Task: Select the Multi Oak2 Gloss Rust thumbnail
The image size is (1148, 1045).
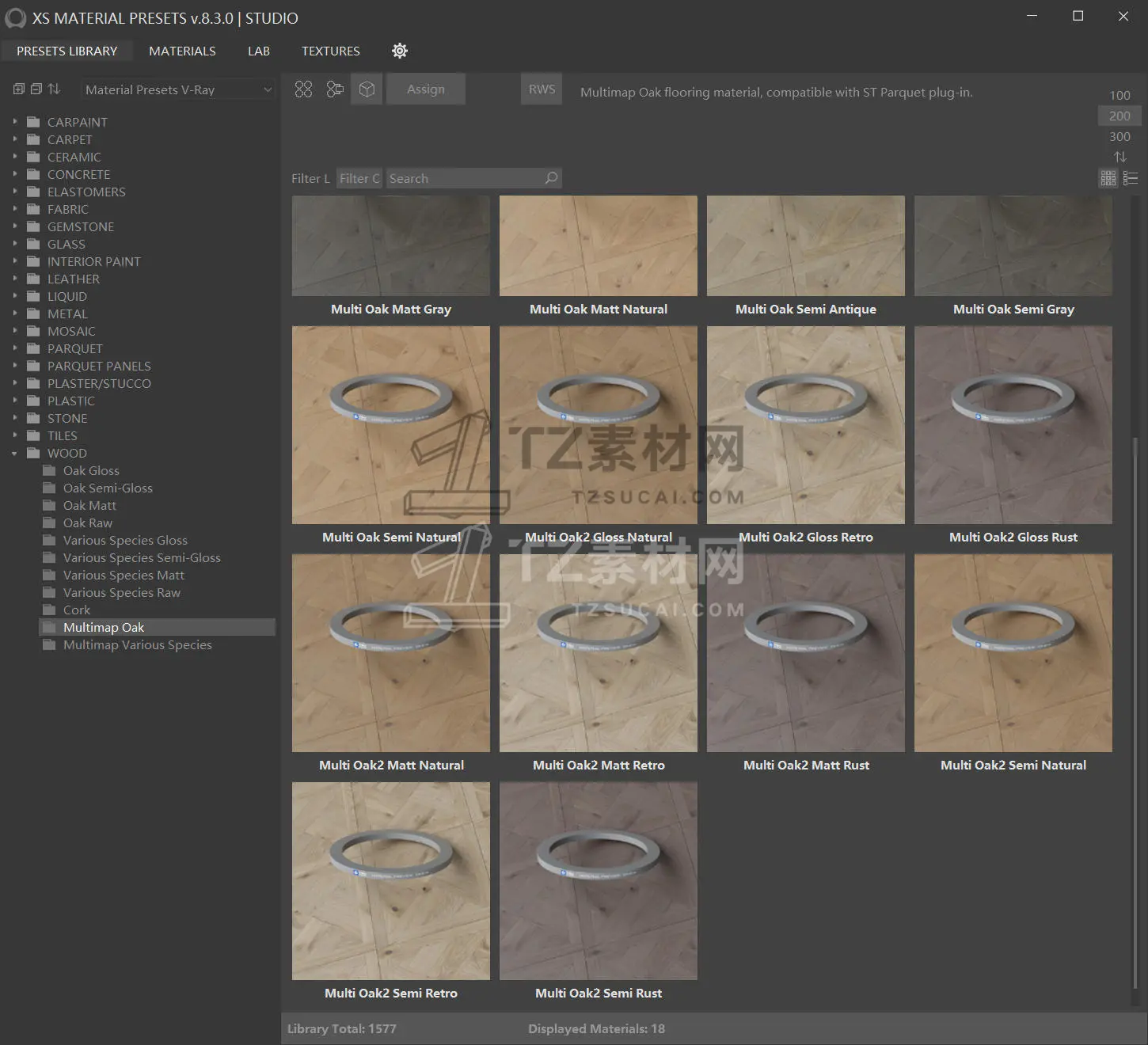Action: 1013,425
